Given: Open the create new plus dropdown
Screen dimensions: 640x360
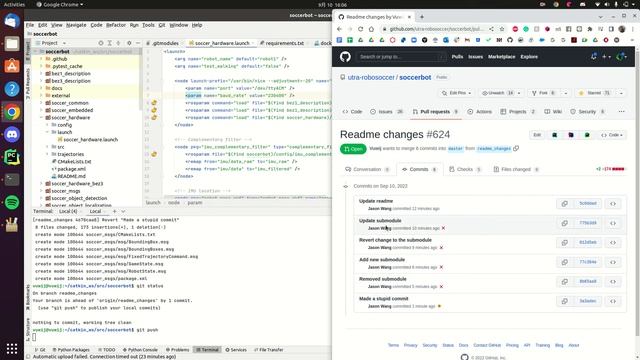Looking at the screenshot, I should tap(607, 57).
